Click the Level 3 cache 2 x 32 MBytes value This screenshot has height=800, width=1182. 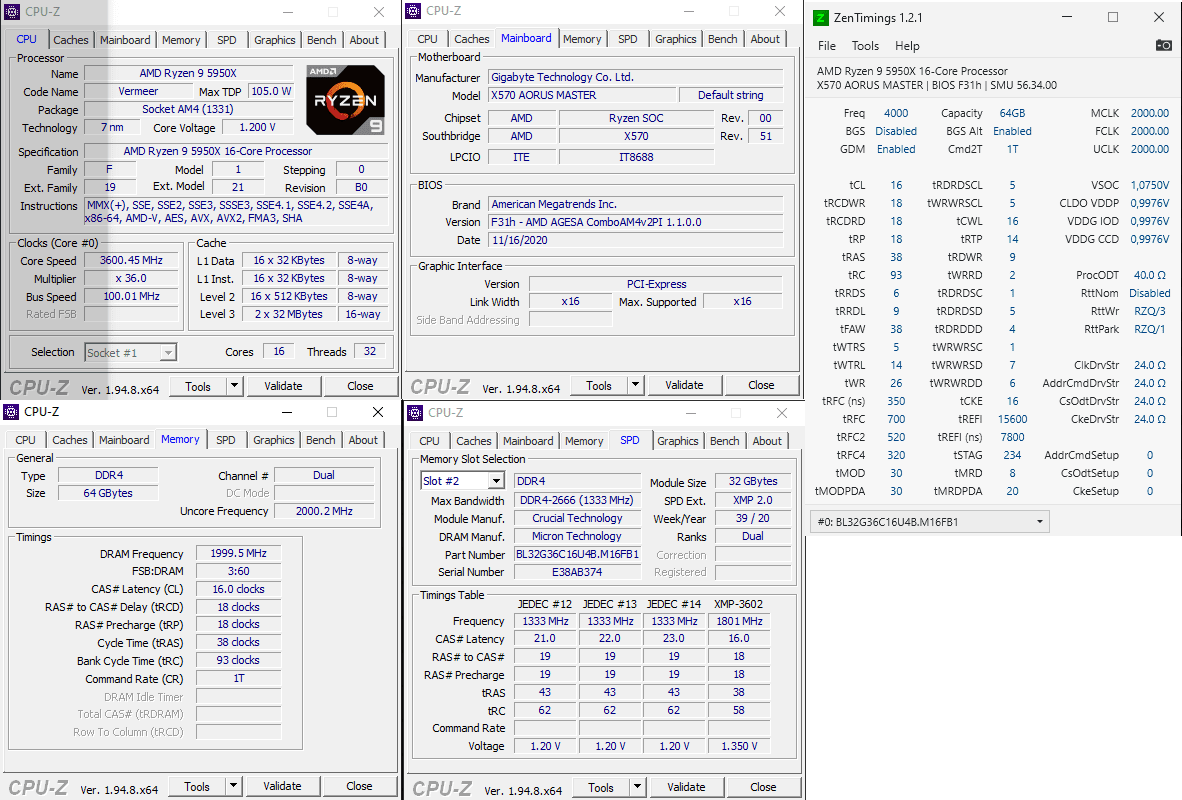point(289,314)
